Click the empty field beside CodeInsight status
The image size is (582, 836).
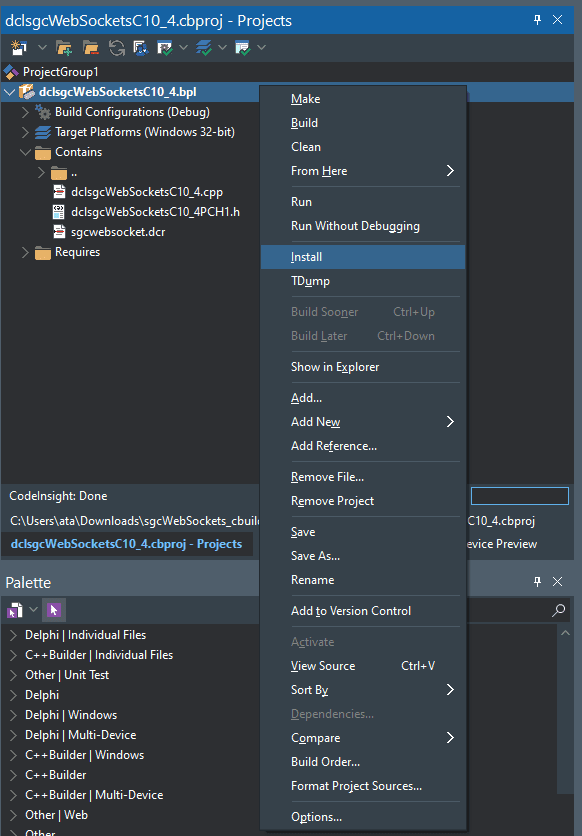[x=520, y=496]
